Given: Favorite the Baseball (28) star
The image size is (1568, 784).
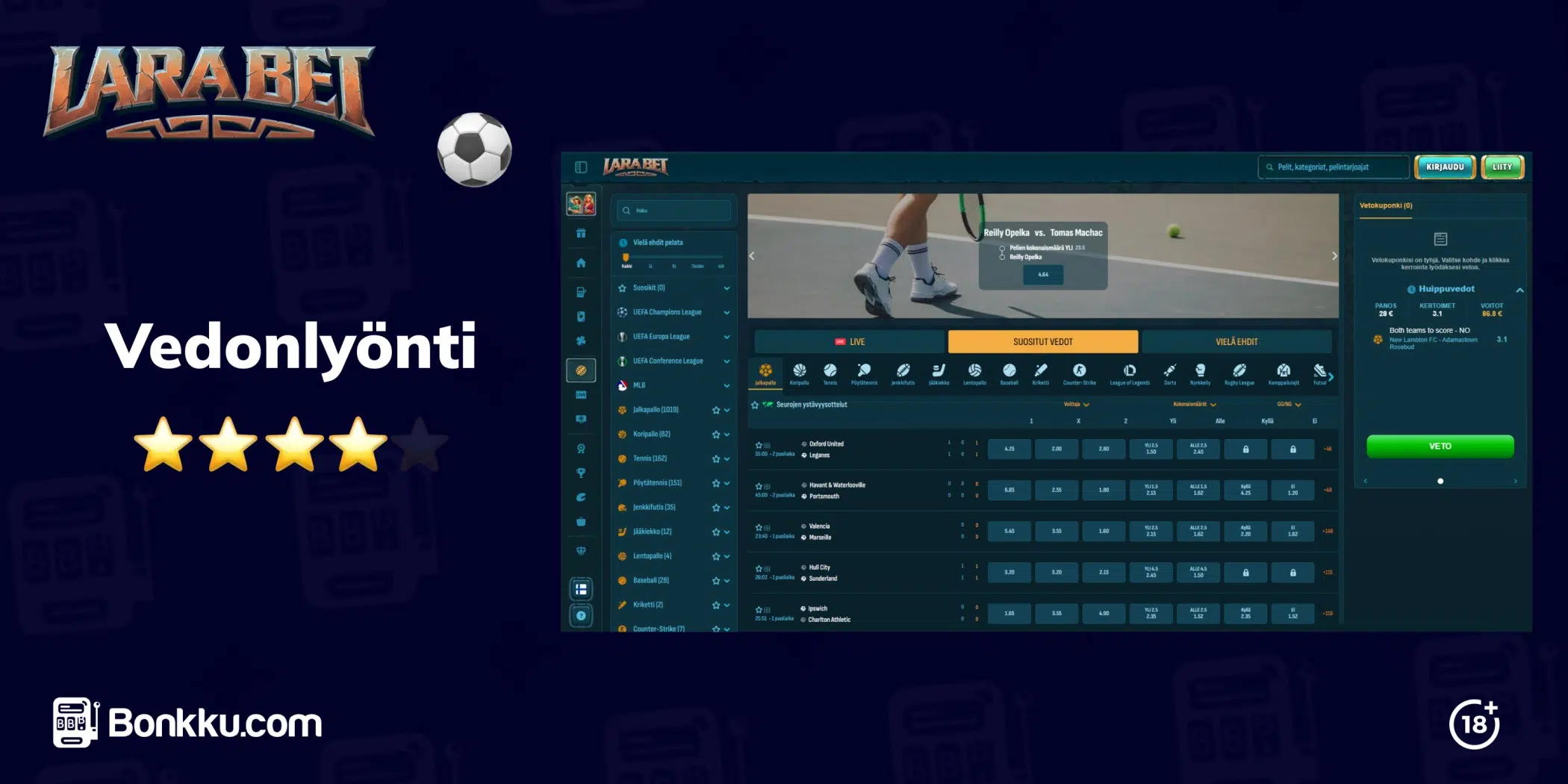Looking at the screenshot, I should point(716,581).
